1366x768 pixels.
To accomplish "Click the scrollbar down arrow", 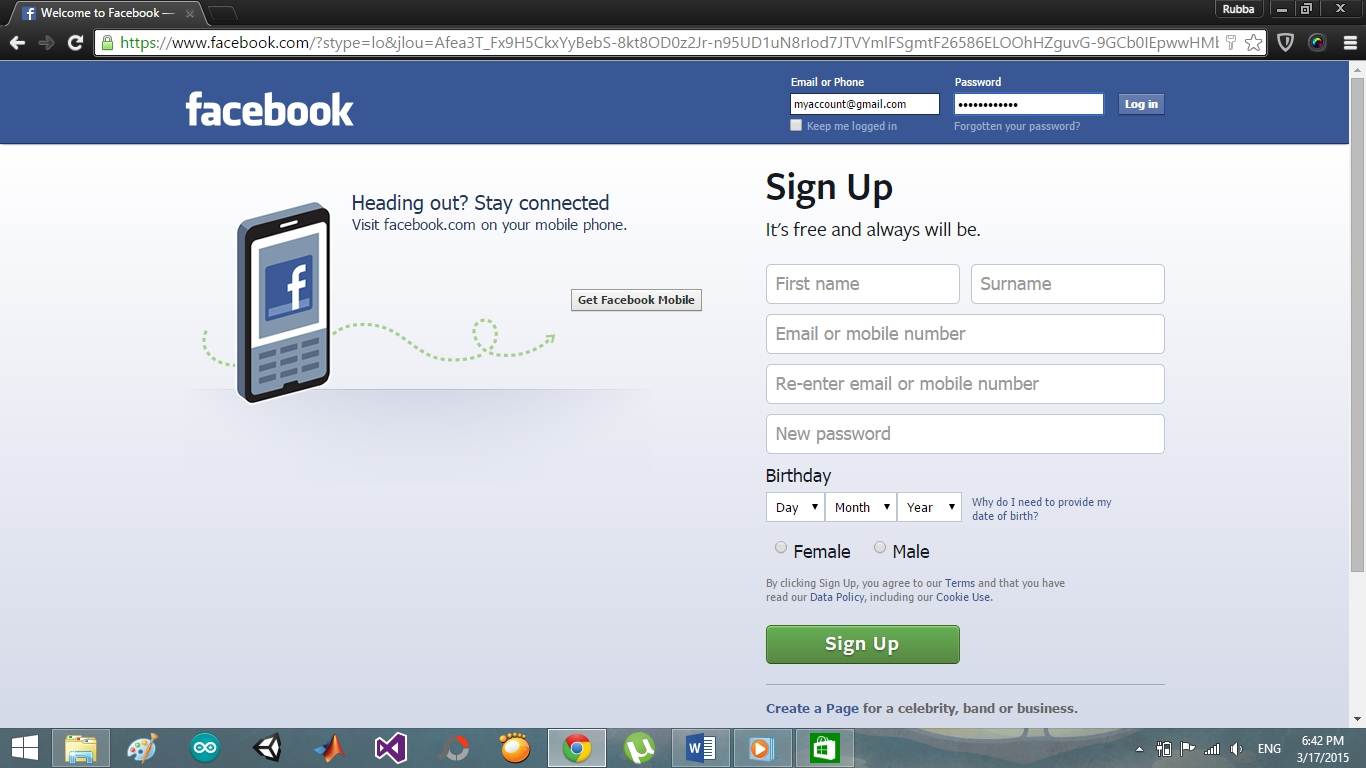I will pyautogui.click(x=1357, y=719).
